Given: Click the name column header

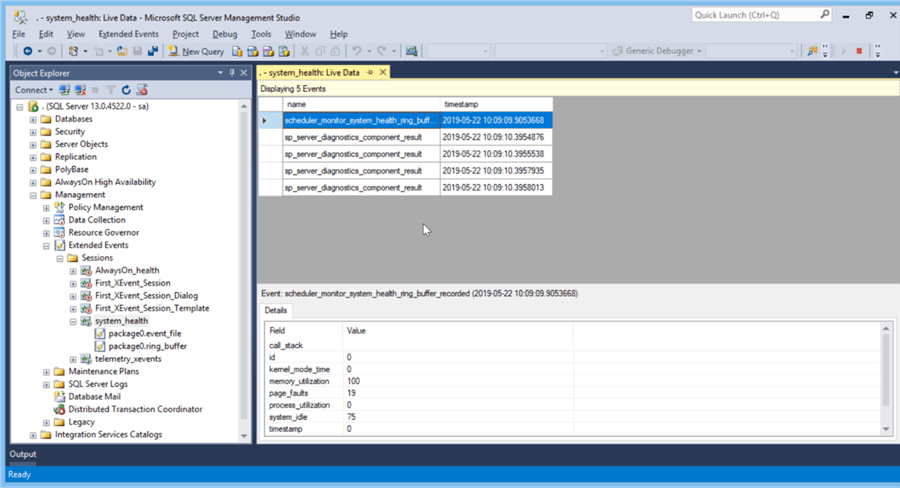Looking at the screenshot, I should (361, 104).
